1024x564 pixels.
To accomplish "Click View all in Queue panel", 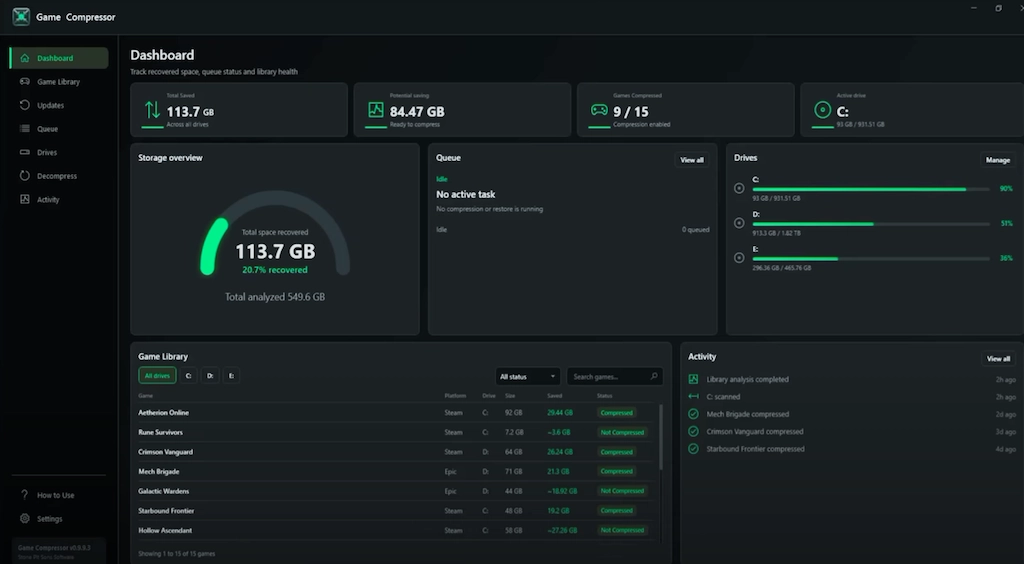I will 692,160.
